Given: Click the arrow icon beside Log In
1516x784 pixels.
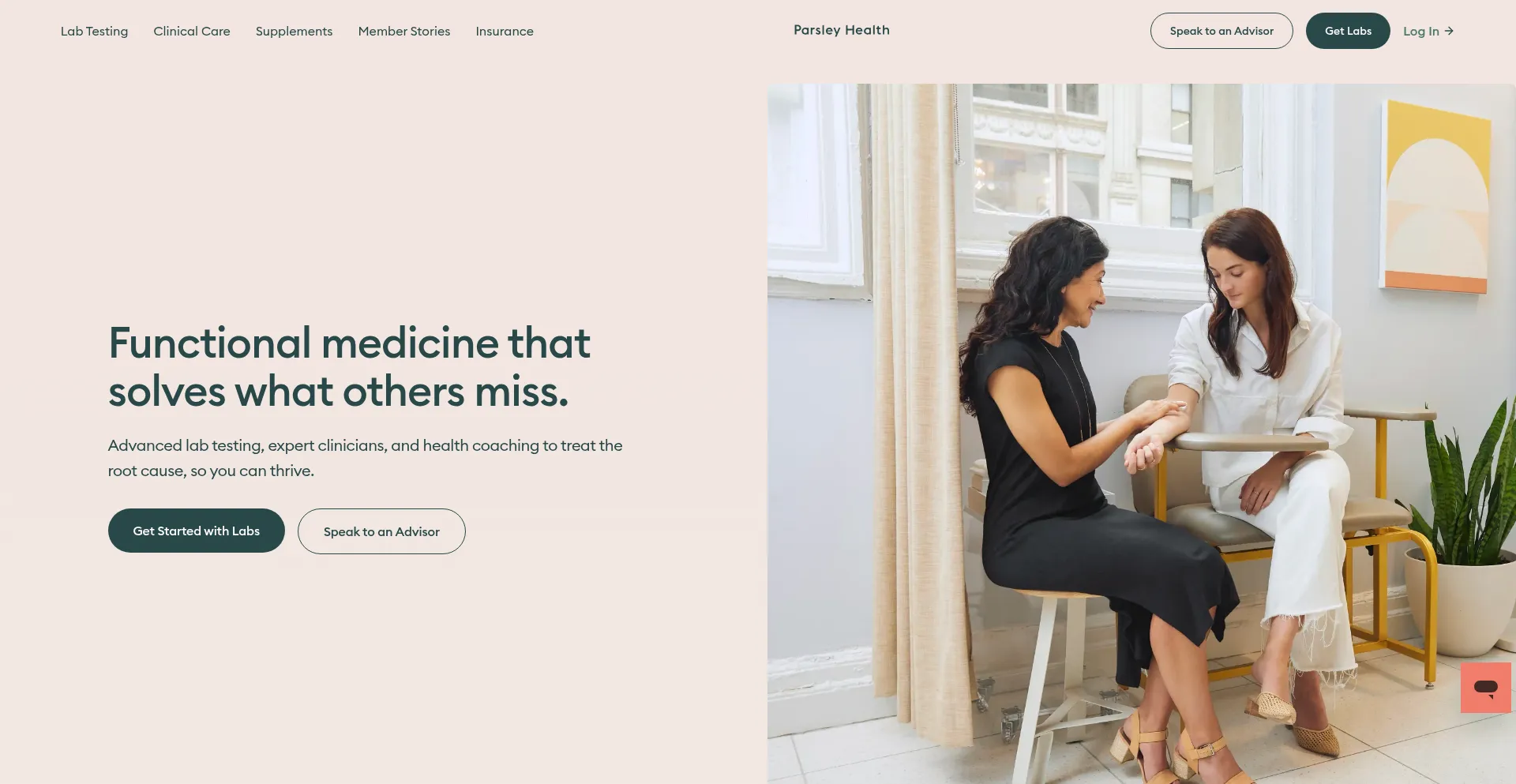Looking at the screenshot, I should (1449, 32).
